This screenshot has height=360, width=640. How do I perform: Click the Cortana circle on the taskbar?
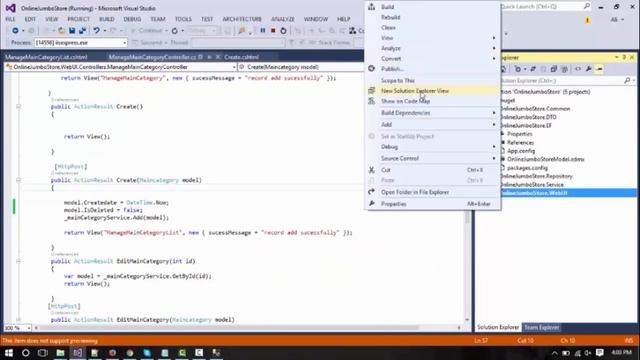[26, 353]
